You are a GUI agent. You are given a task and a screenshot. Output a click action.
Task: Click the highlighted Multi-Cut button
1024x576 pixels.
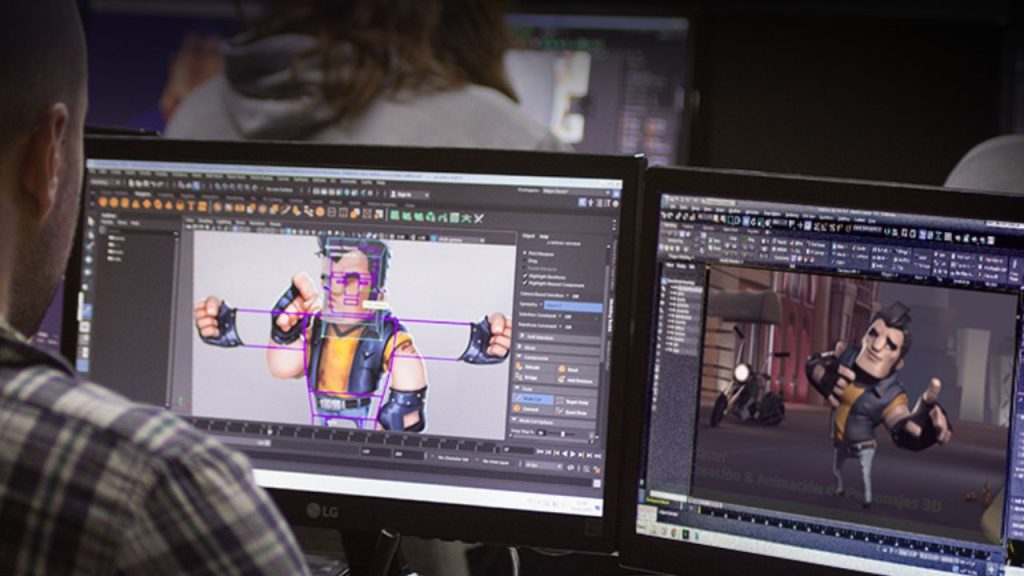click(532, 398)
